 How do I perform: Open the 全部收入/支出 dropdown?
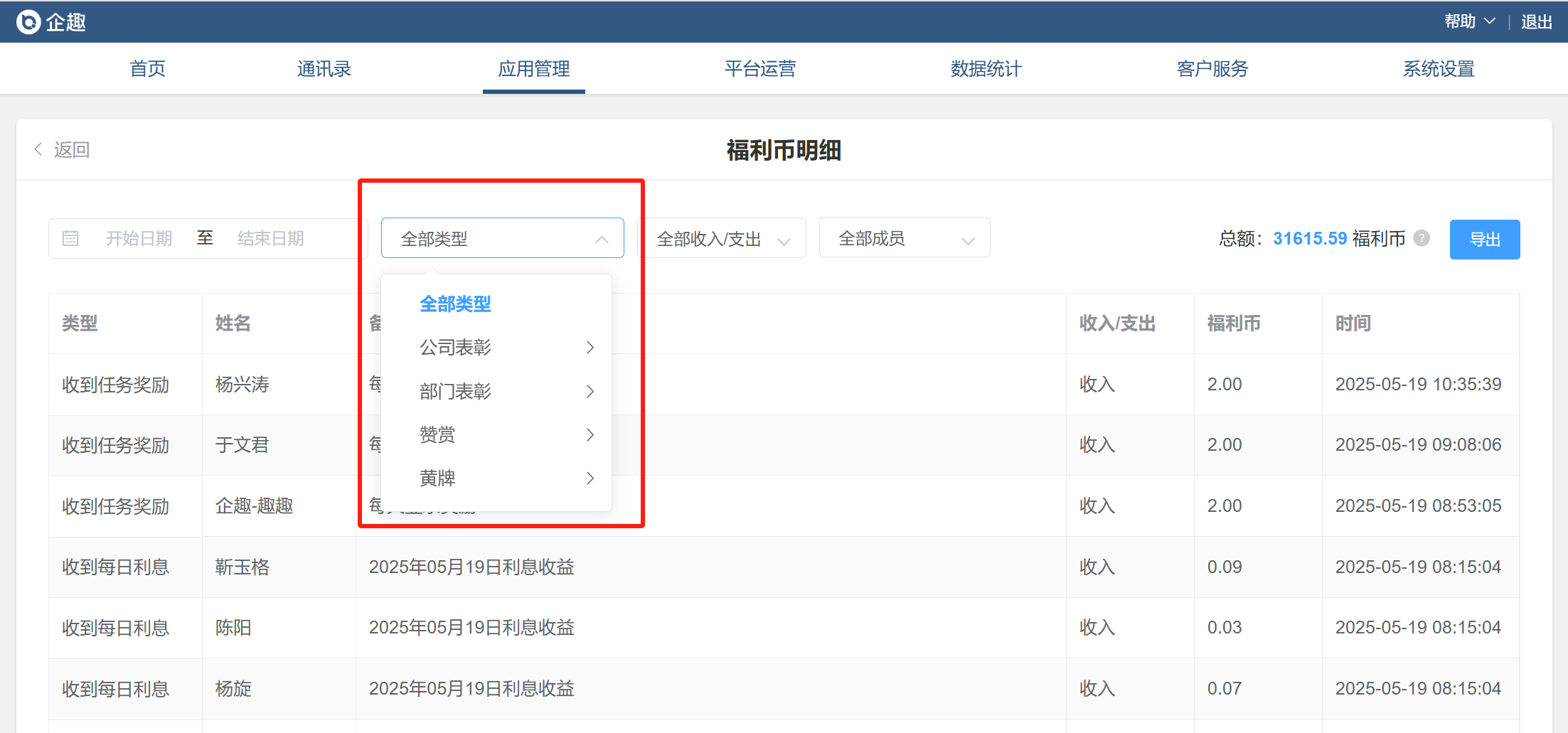pos(722,239)
